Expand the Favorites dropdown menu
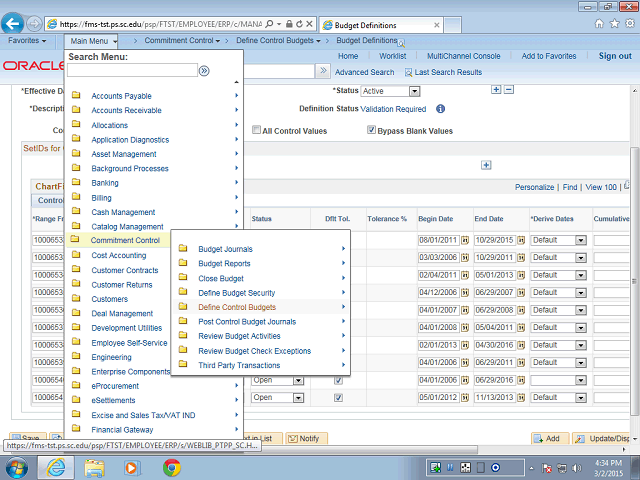 [28, 41]
